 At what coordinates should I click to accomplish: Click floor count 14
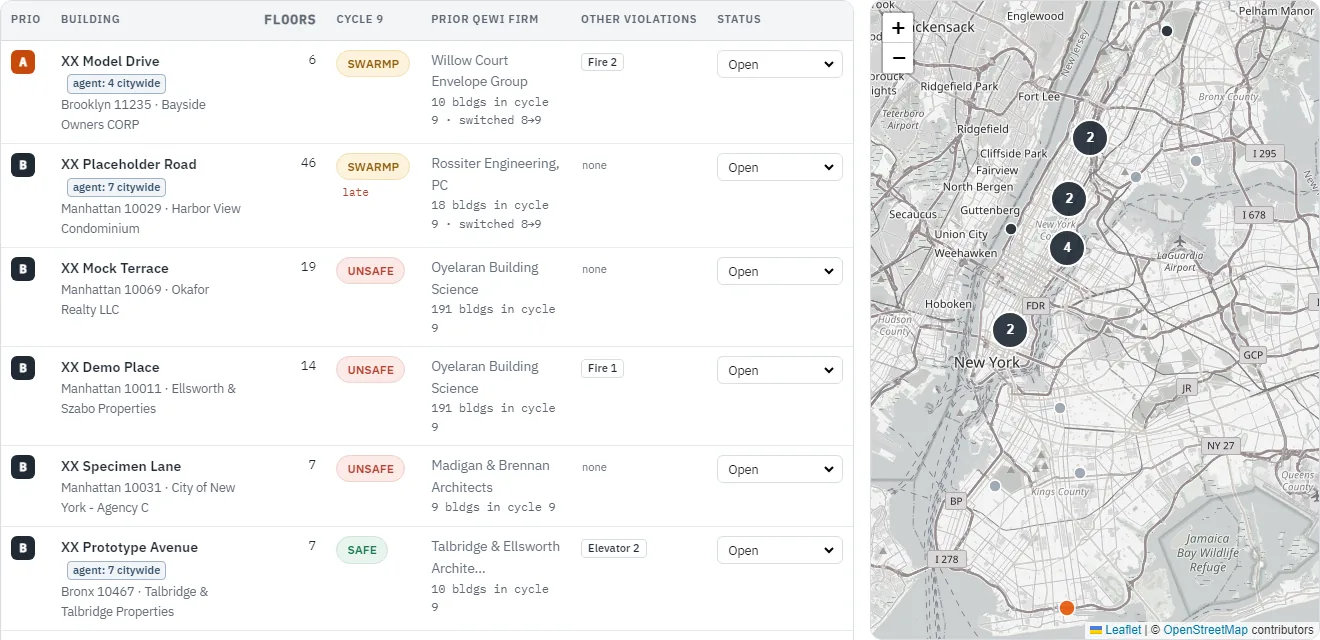point(308,366)
